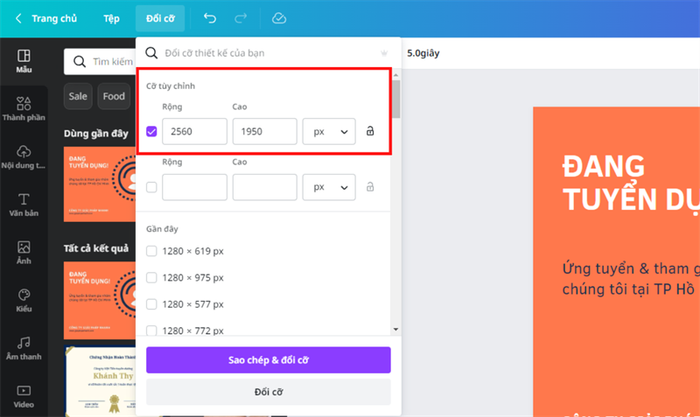The image size is (700, 417).
Task: Select ĐANG TUYỂN DỤ heading on canvas
Action: pos(630,183)
